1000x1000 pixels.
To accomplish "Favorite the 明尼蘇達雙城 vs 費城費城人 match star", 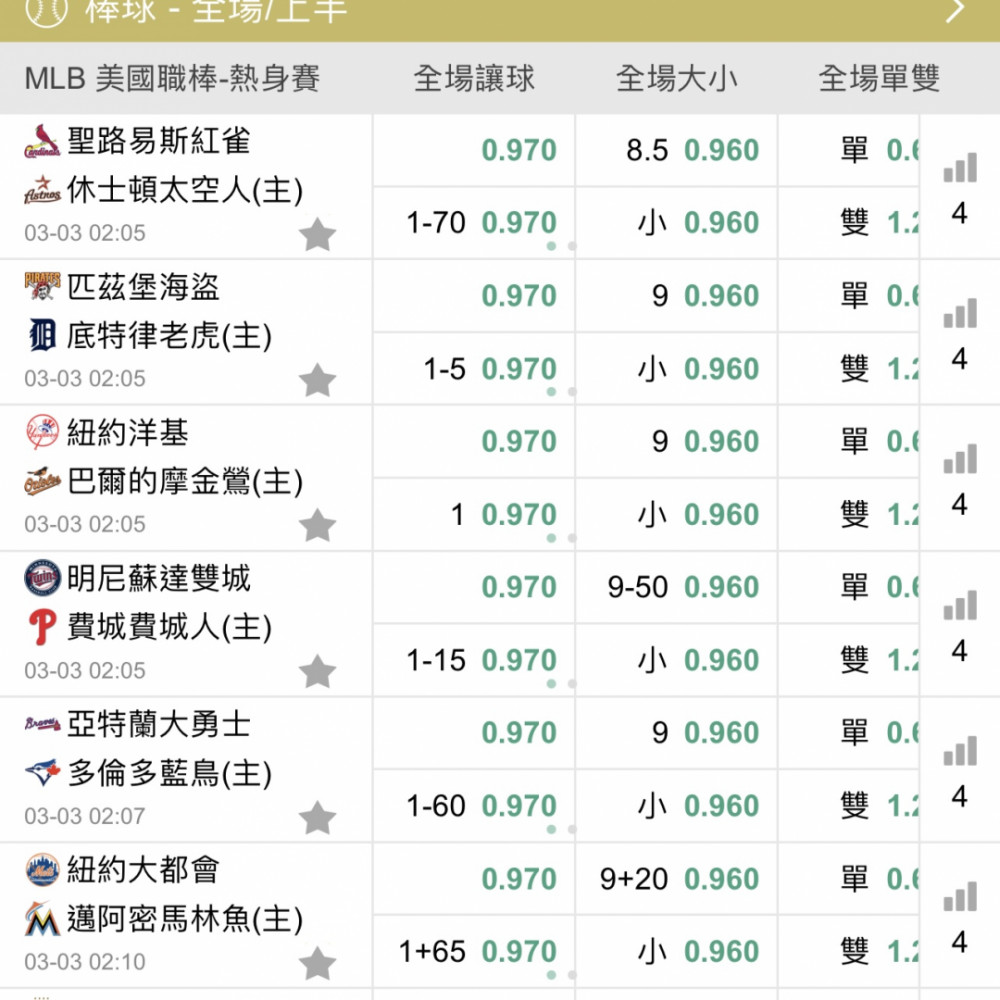I will coord(318,672).
